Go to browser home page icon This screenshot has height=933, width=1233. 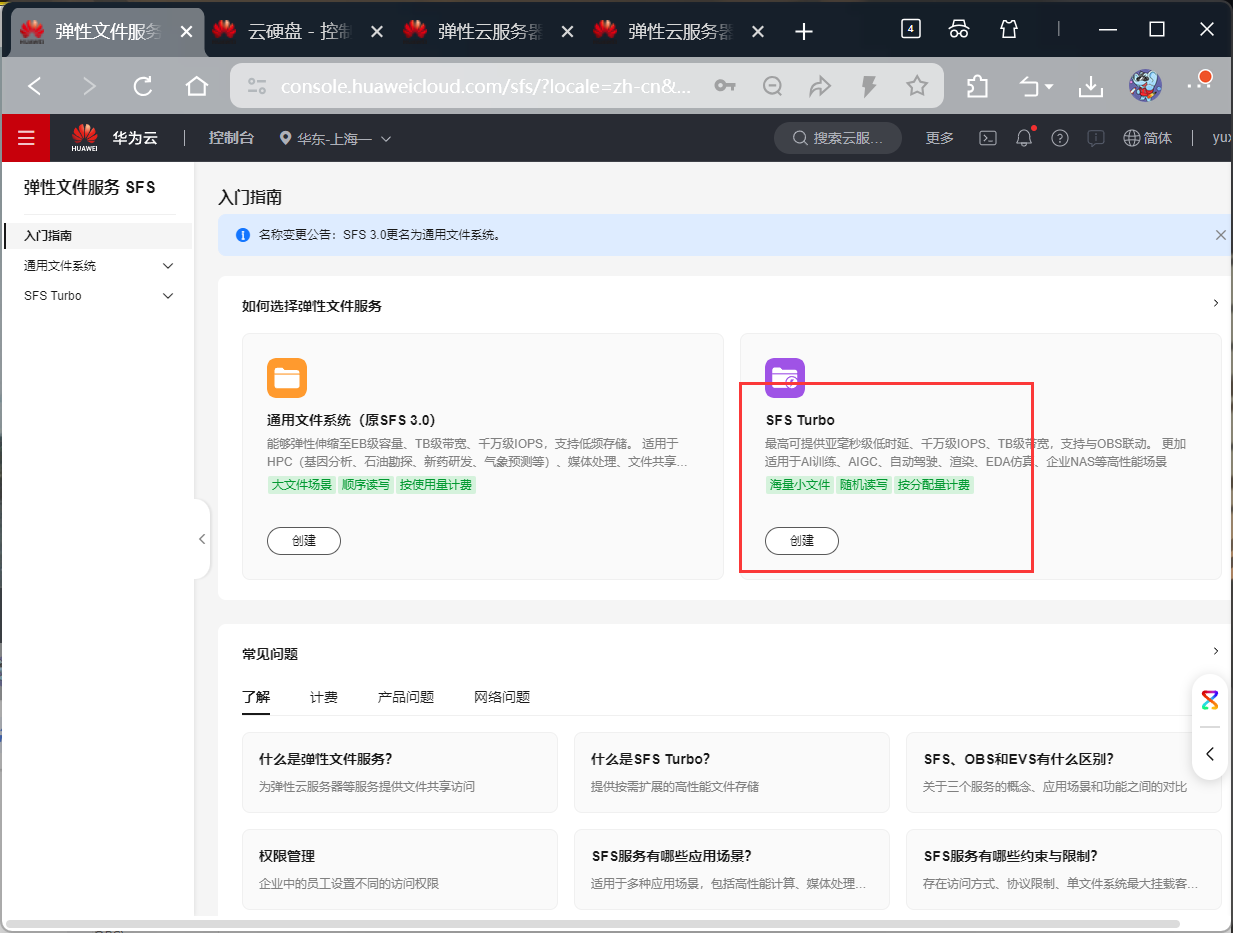197,86
